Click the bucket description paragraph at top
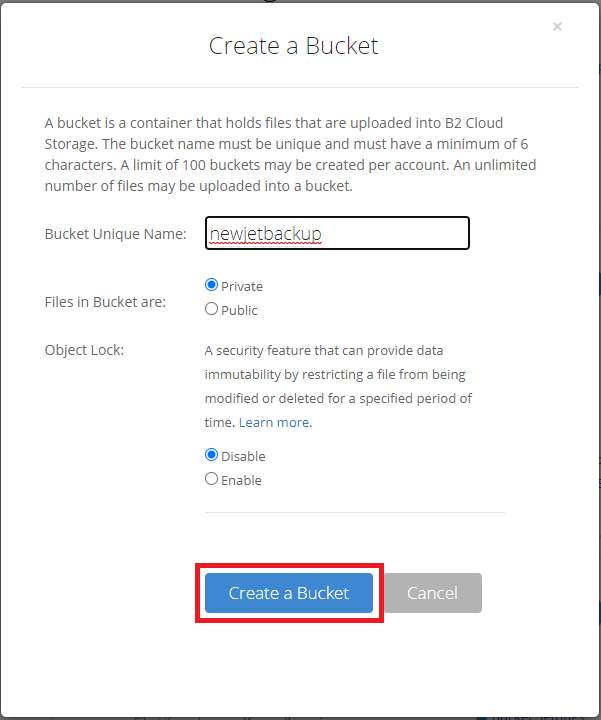 (290, 154)
